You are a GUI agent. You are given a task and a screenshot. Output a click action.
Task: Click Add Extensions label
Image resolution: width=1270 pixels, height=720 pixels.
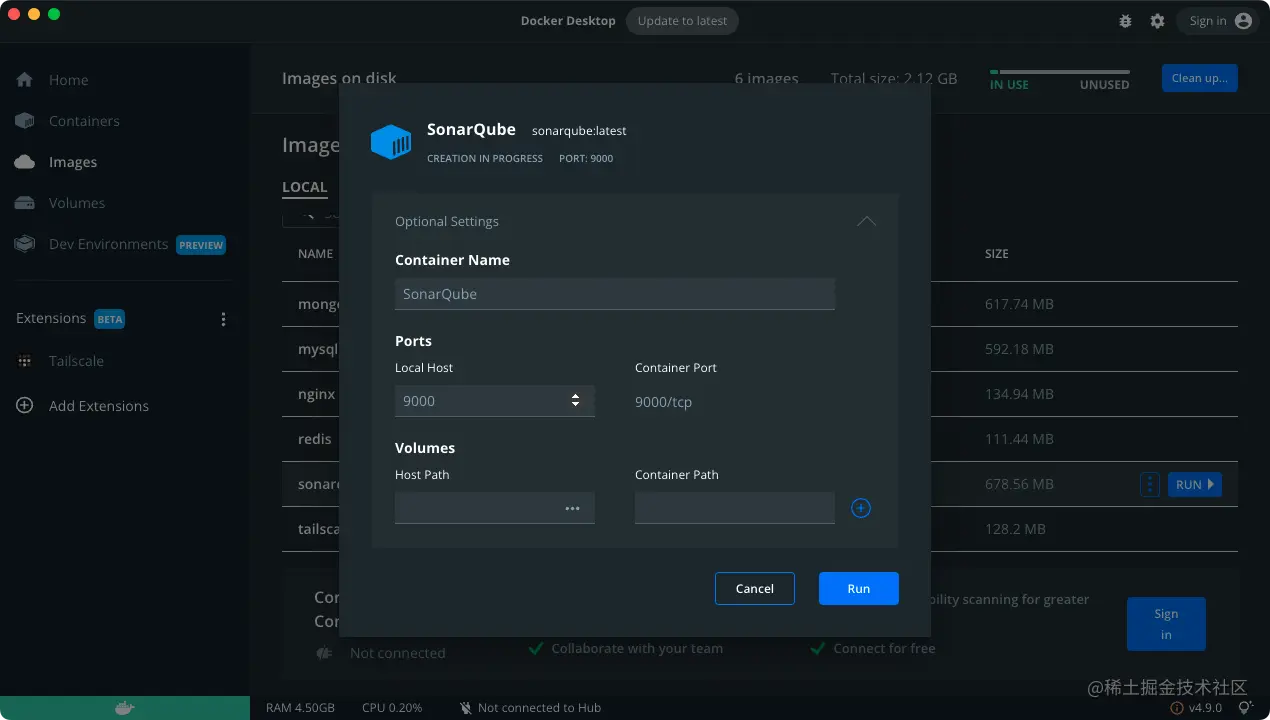[99, 406]
